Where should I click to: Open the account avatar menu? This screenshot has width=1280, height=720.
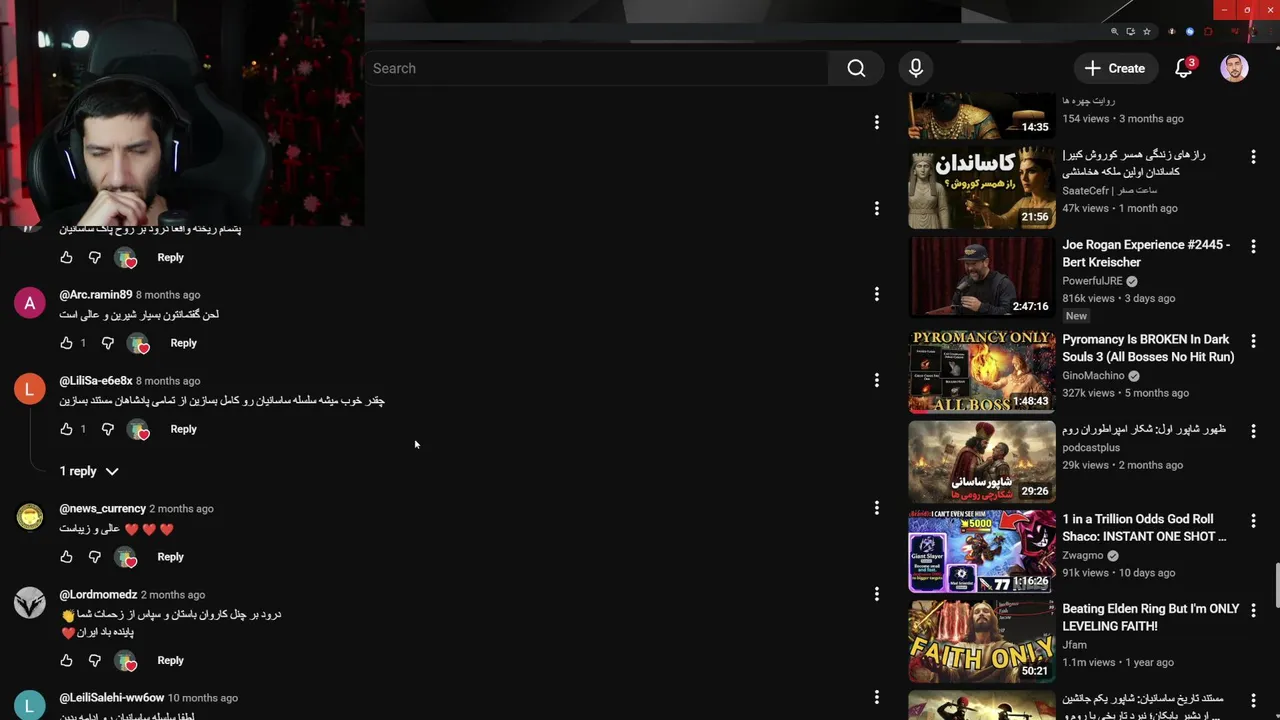(1235, 68)
